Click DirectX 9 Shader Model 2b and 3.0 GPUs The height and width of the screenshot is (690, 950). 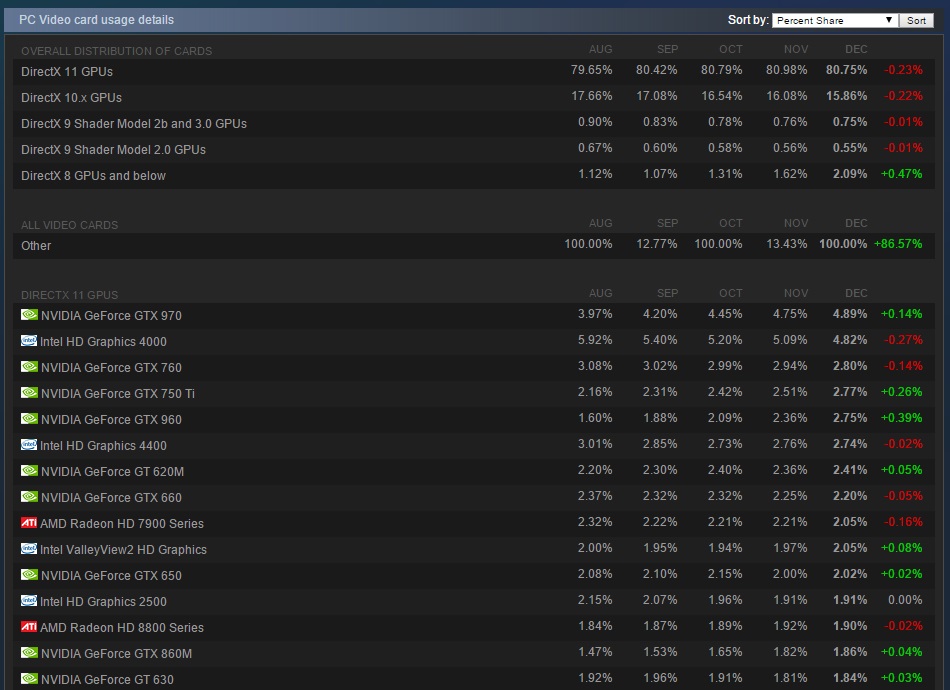pyautogui.click(x=134, y=124)
